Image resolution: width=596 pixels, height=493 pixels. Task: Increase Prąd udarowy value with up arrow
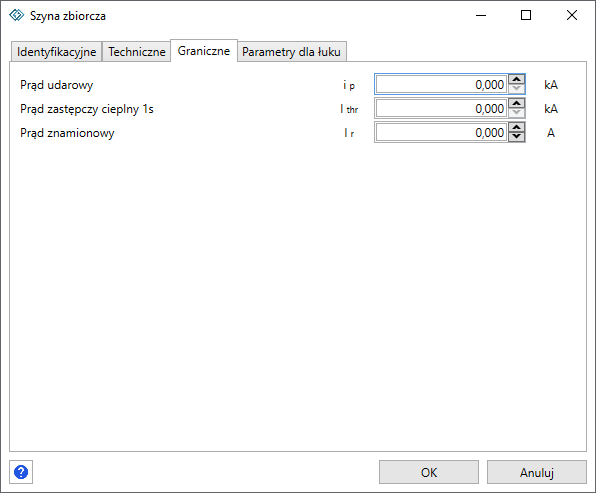[516, 79]
